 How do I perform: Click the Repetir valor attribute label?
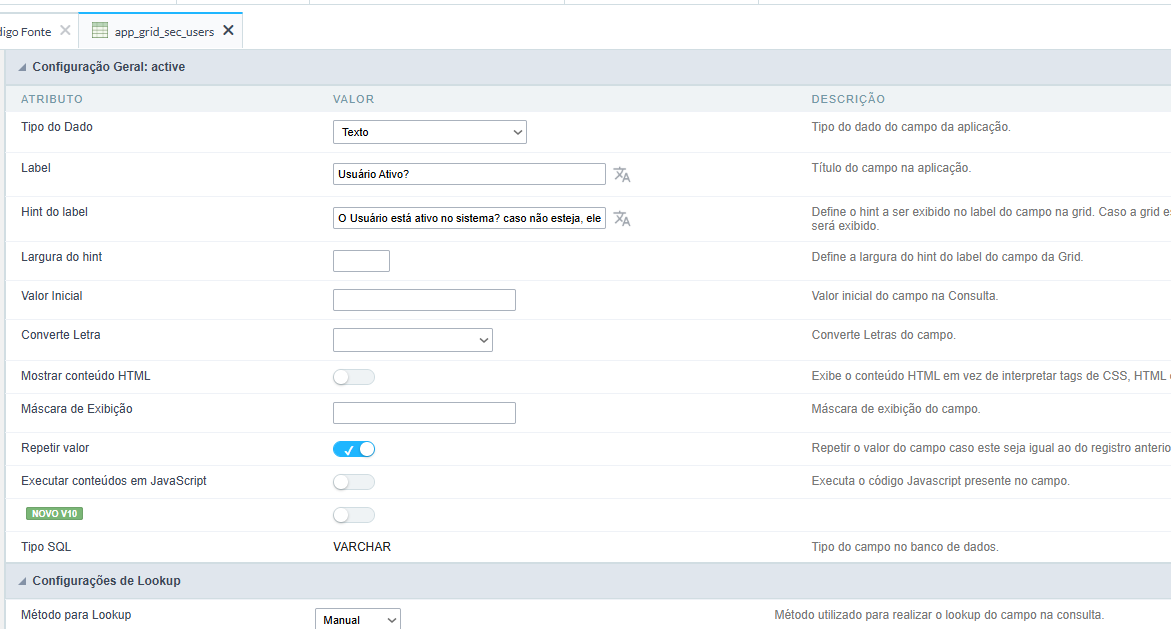pos(55,448)
